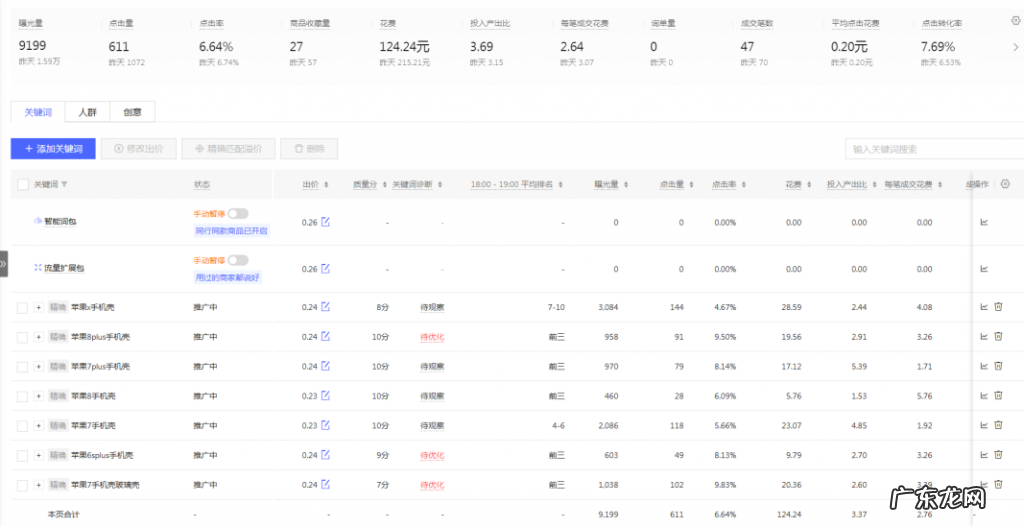Toggle the 智能词包 pause switch

238,213
